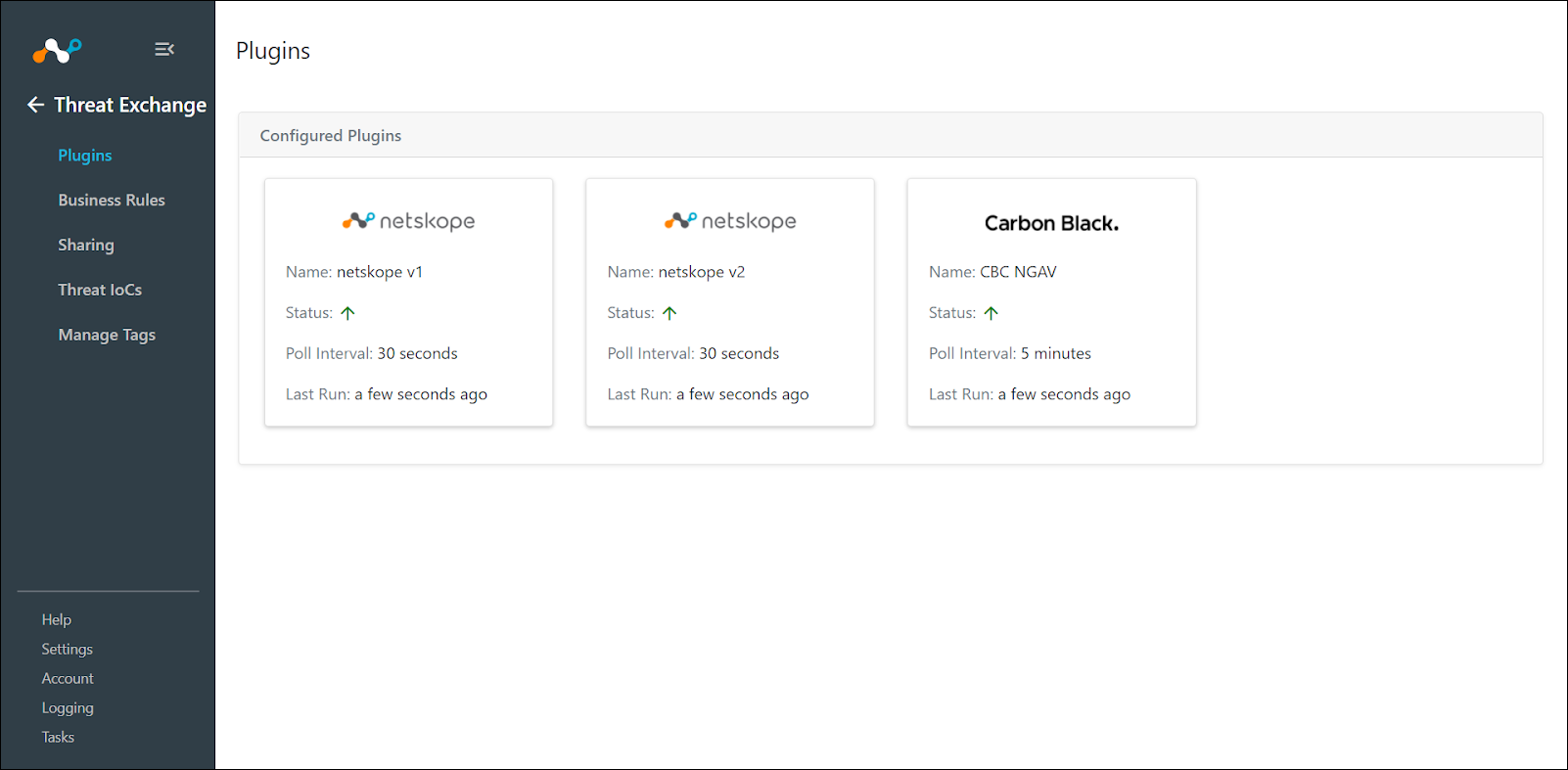Click the name 'netskope v1'
The image size is (1568, 770).
point(380,272)
